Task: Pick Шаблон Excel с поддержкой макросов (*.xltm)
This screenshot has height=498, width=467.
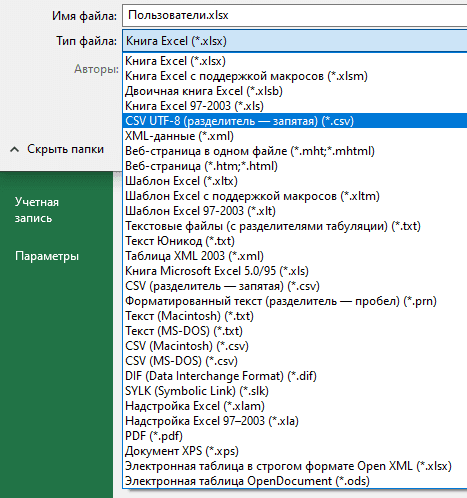Action: coord(295,196)
